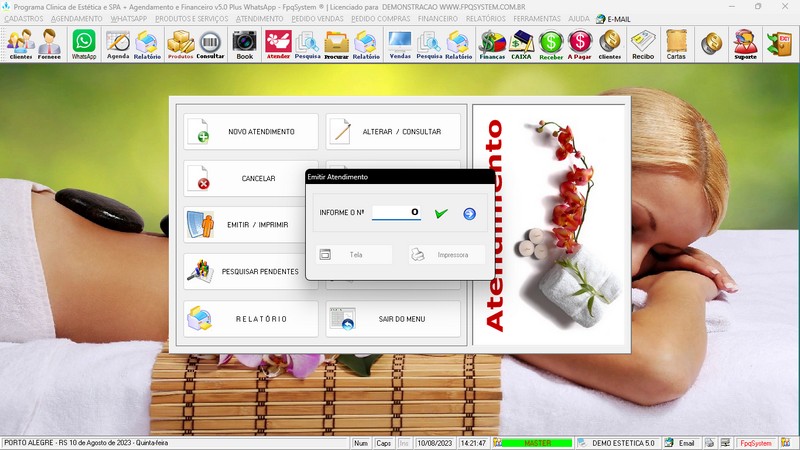Click the Impressora output button

click(446, 255)
